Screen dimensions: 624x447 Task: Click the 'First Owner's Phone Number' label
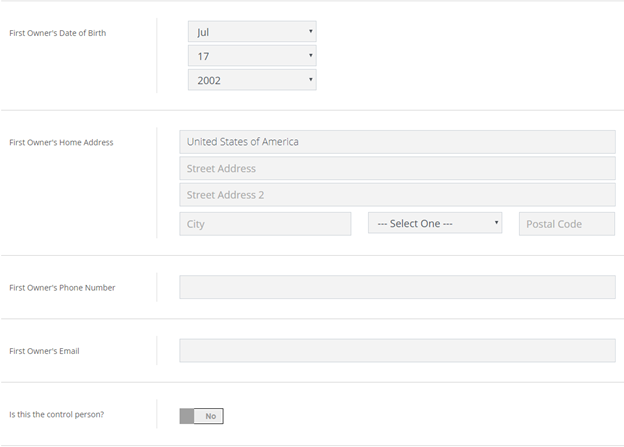[62, 288]
